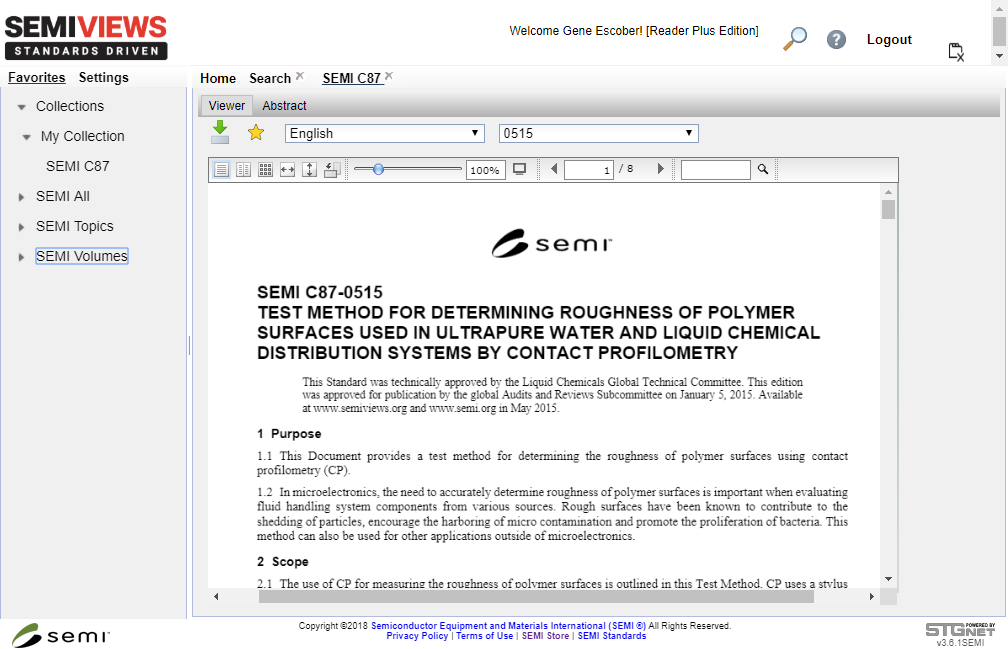This screenshot has height=649, width=1008.
Task: Open the English language dropdown
Action: click(384, 133)
